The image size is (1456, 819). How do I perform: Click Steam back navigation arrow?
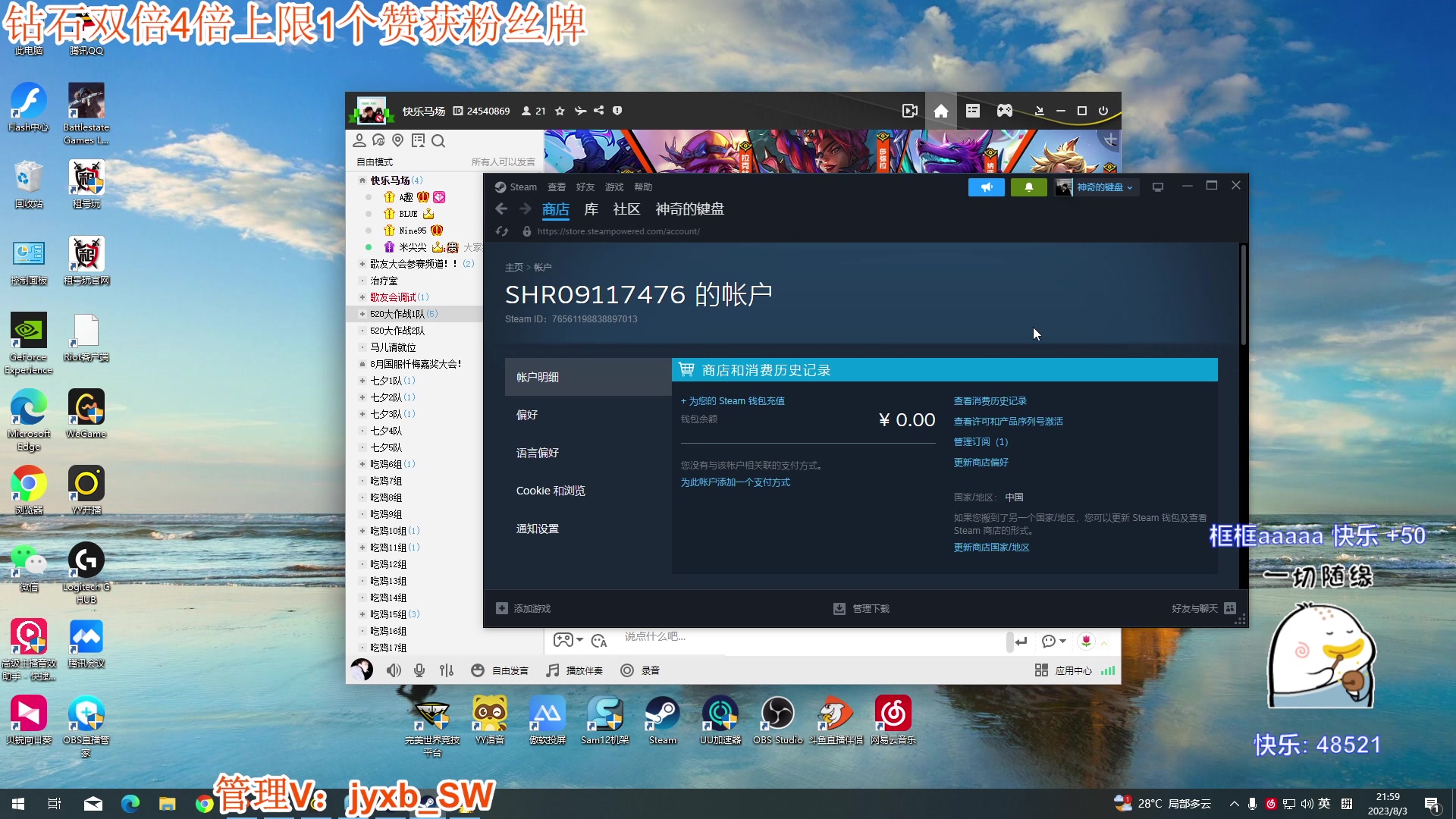501,209
